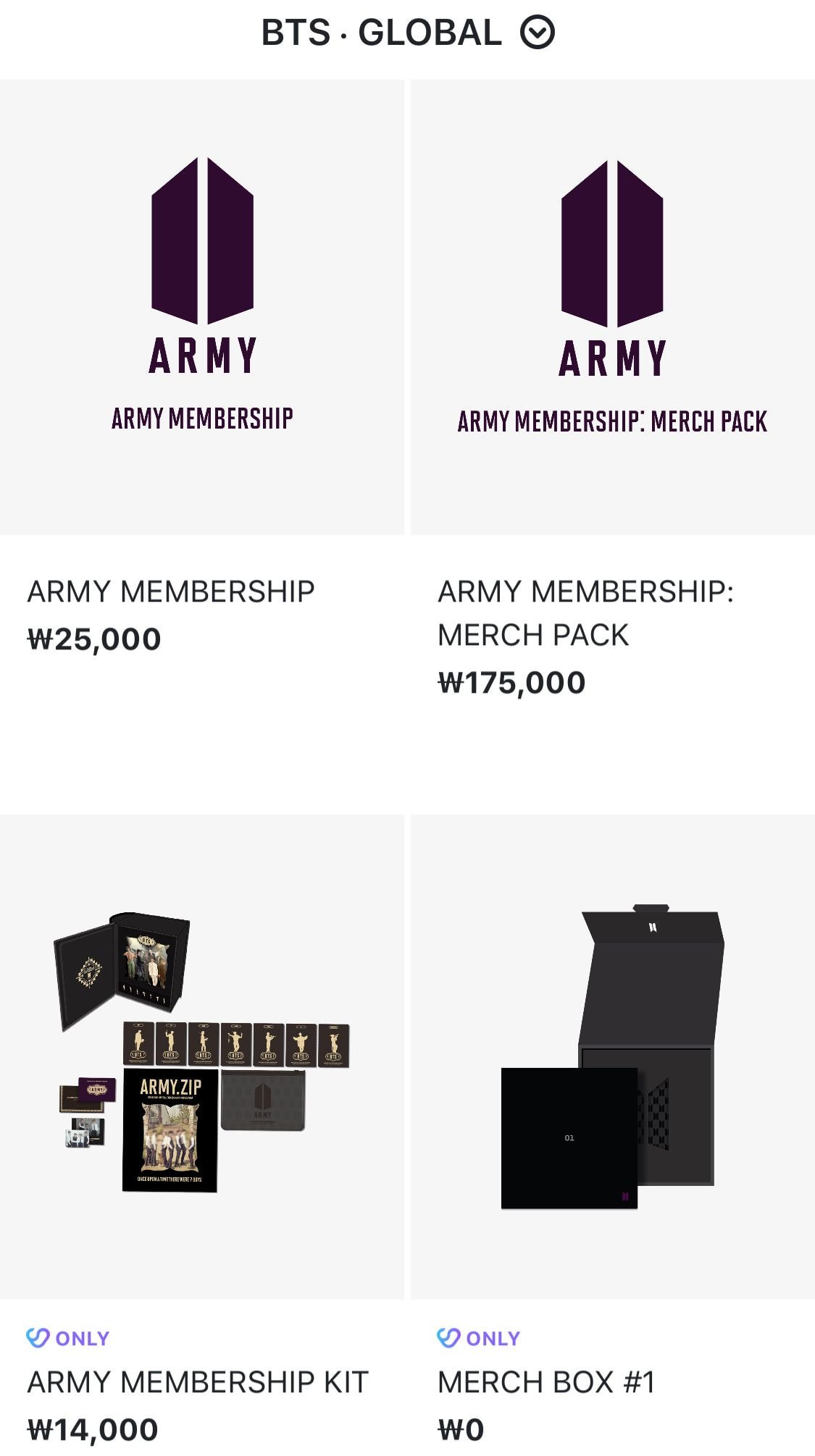Image resolution: width=815 pixels, height=1456 pixels.
Task: Click the black 01 box in MERCH BOX image
Action: 569,1138
